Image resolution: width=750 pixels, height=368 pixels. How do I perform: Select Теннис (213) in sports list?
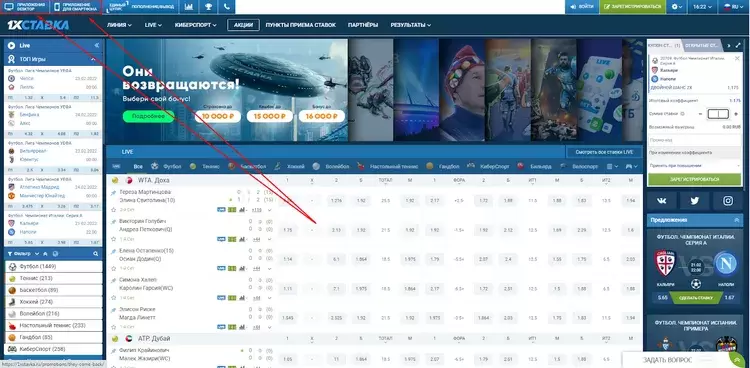point(54,279)
